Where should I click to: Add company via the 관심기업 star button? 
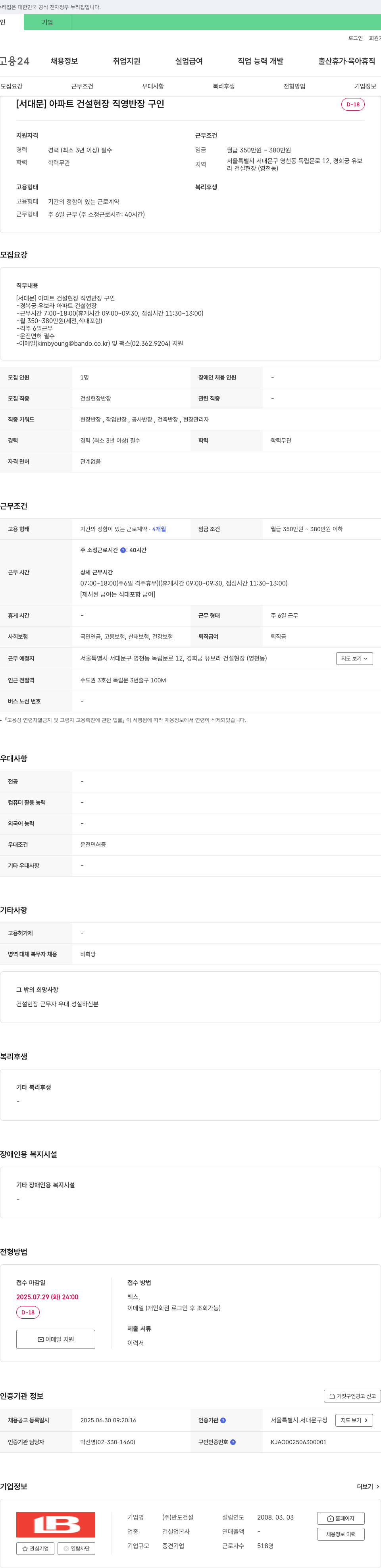pyautogui.click(x=35, y=1548)
